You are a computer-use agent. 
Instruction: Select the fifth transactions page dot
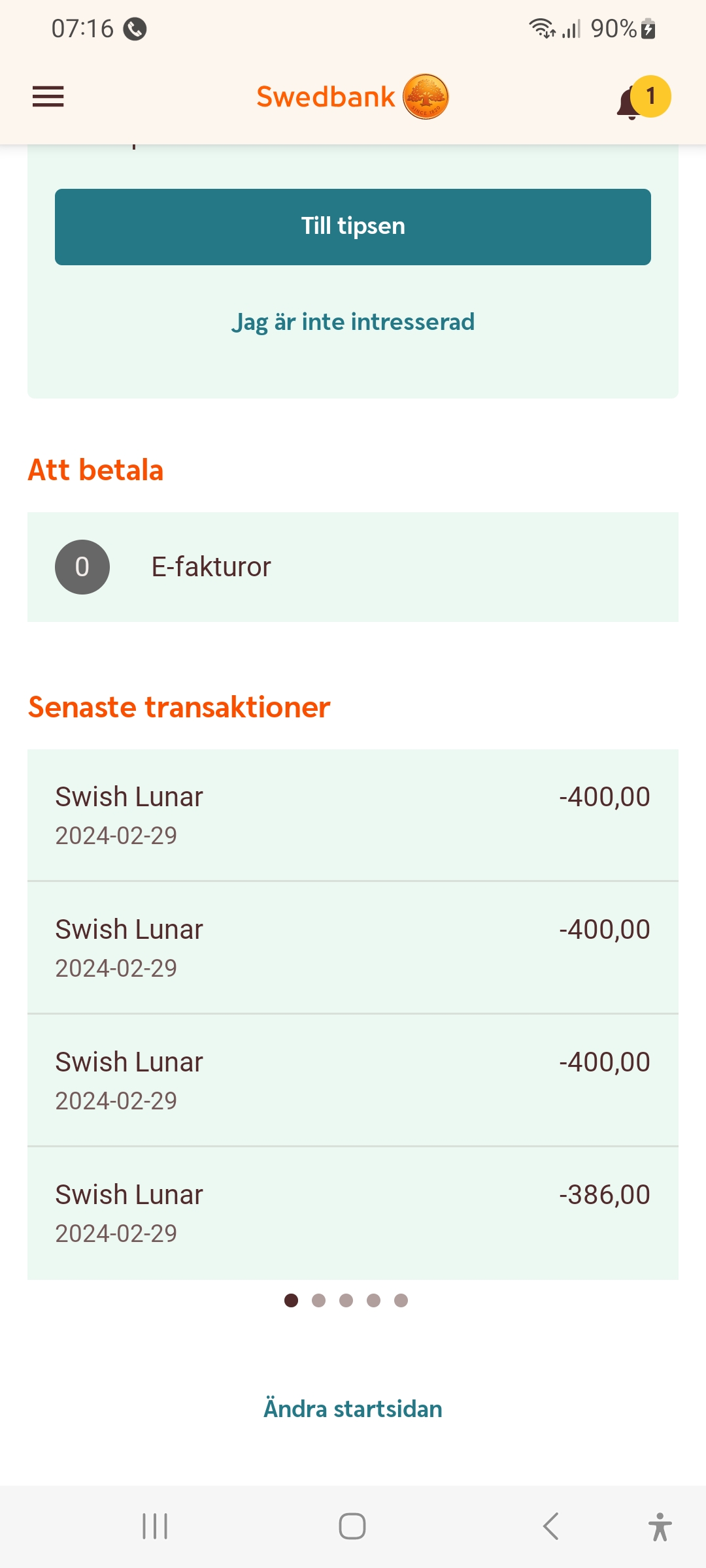point(401,1301)
